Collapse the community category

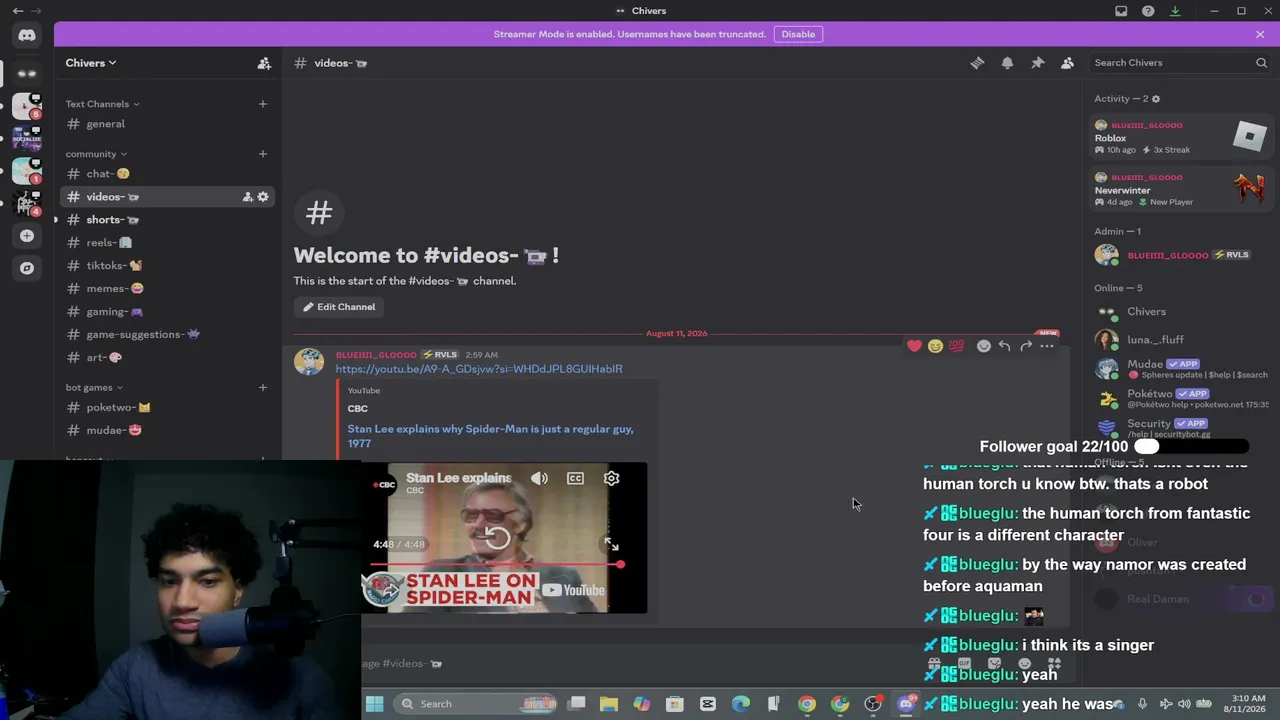click(x=96, y=154)
